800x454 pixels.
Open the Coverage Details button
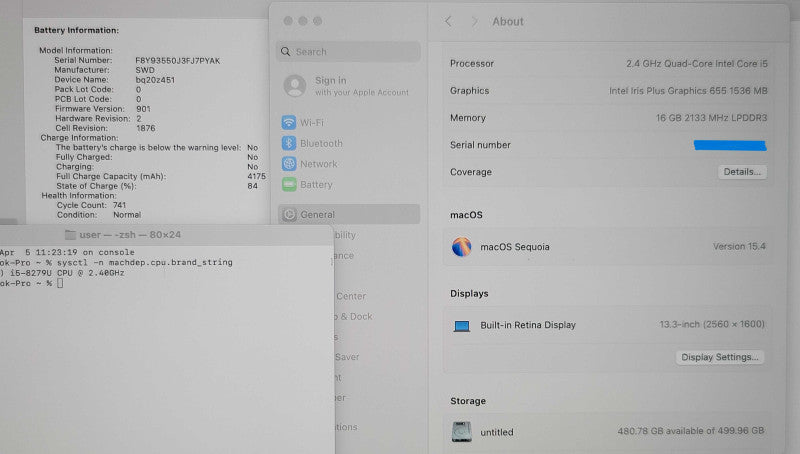pyautogui.click(x=742, y=172)
